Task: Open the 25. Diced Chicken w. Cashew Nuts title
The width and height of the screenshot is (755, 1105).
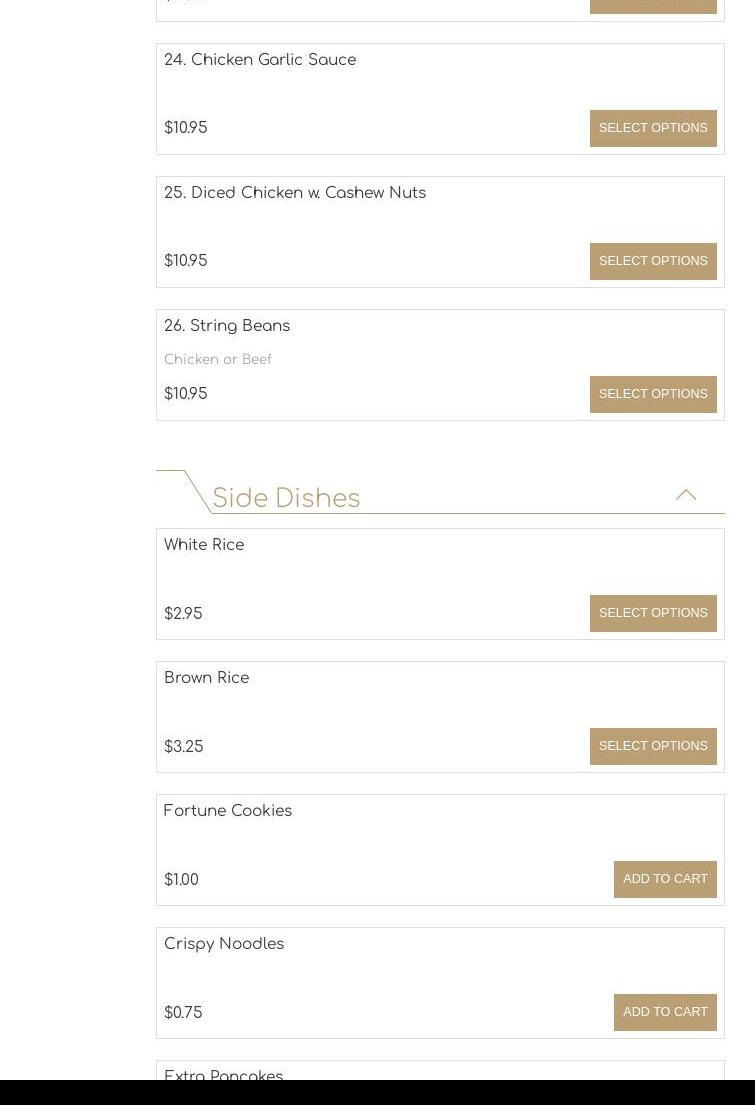Action: (x=295, y=193)
